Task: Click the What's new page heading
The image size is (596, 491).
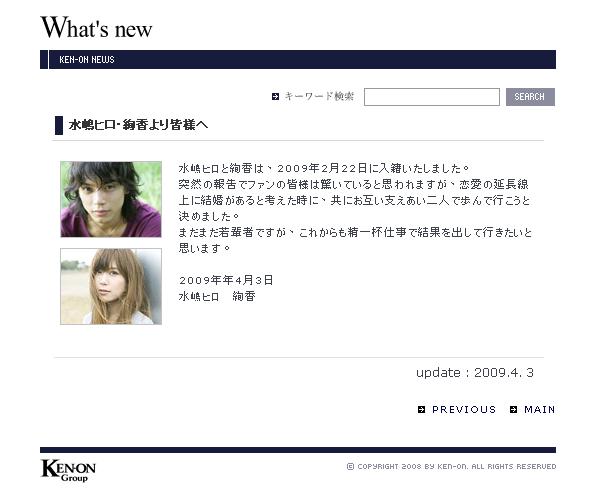Action: tap(96, 27)
